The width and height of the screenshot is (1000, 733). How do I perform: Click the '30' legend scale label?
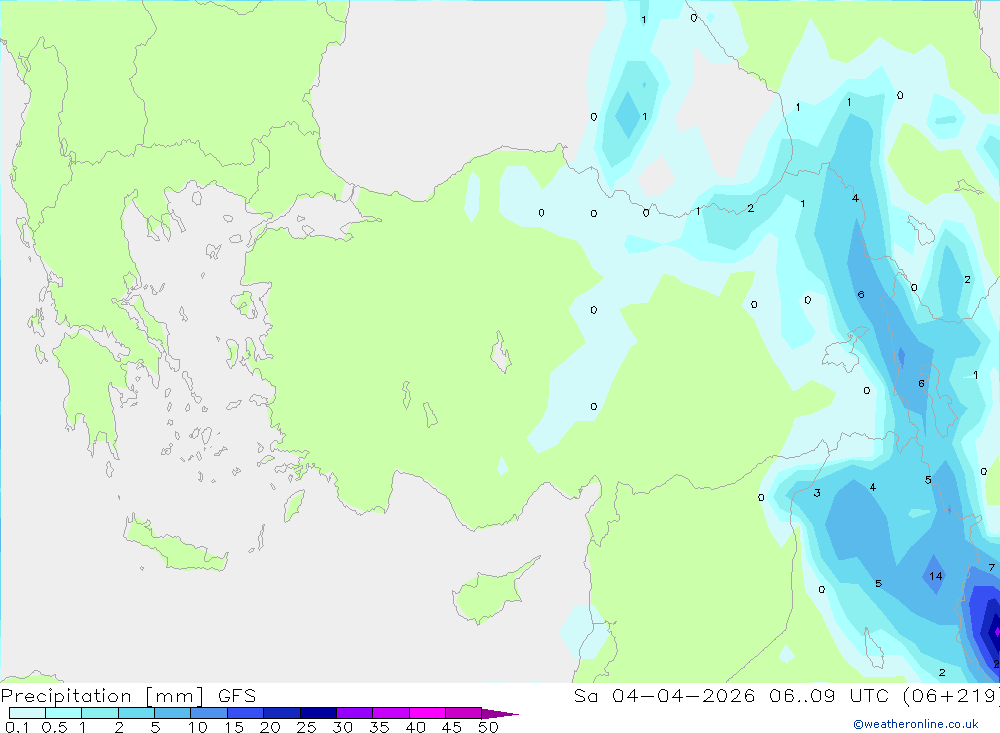pos(343,727)
